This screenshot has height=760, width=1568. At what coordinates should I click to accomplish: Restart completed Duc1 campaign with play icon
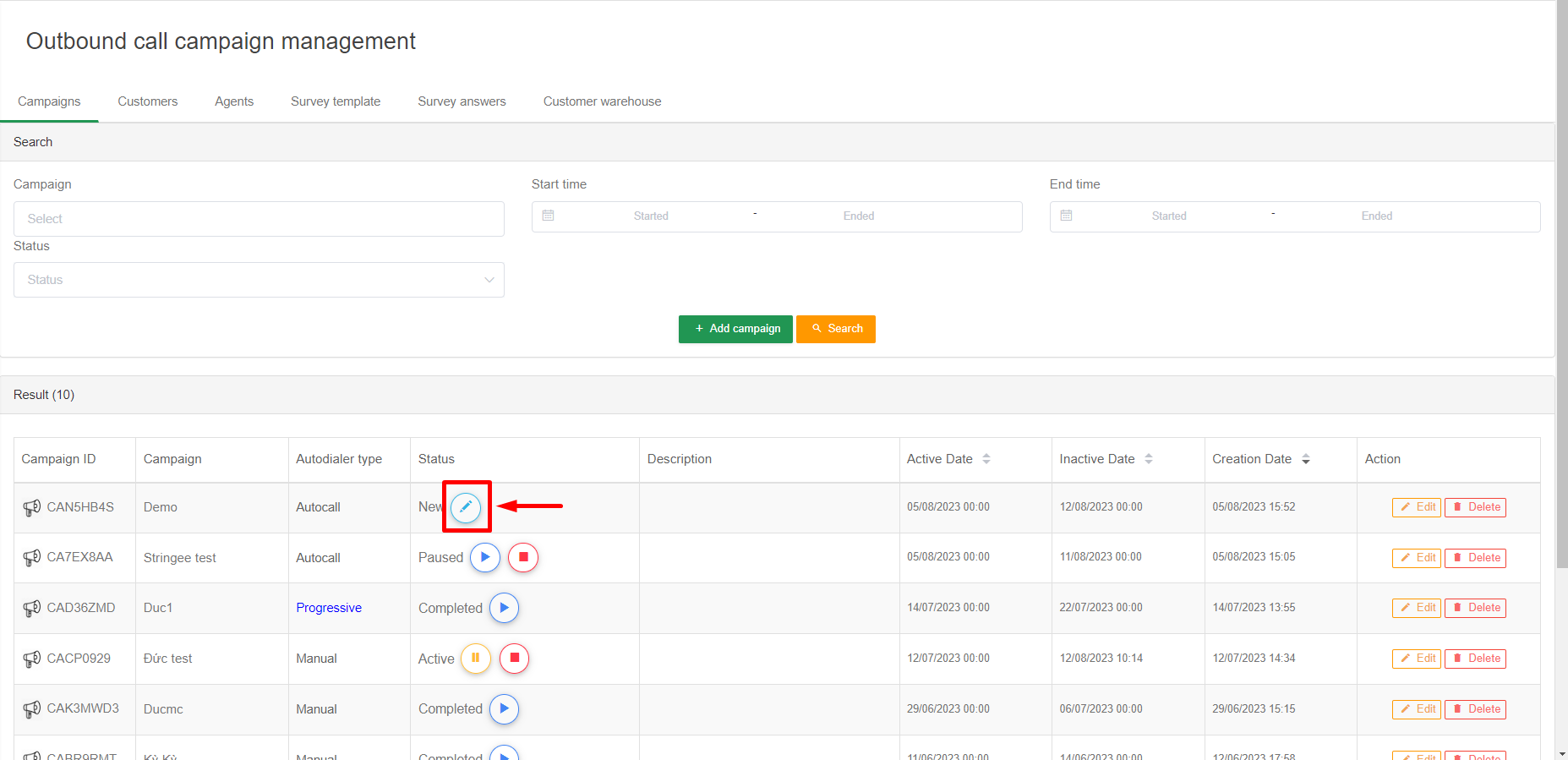pos(504,608)
